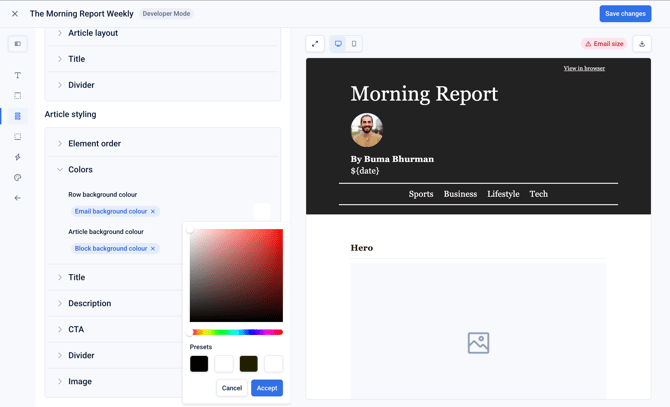This screenshot has height=407, width=670.
Task: Select the first white preset swatch
Action: pos(224,364)
